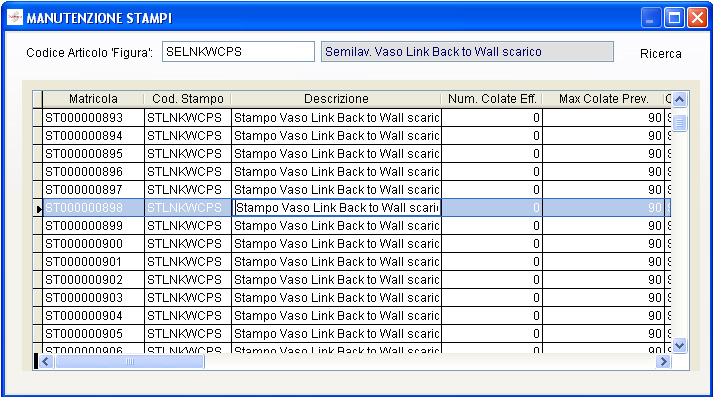Click the application icon in title bar
The height and width of the screenshot is (397, 714).
click(x=15, y=18)
